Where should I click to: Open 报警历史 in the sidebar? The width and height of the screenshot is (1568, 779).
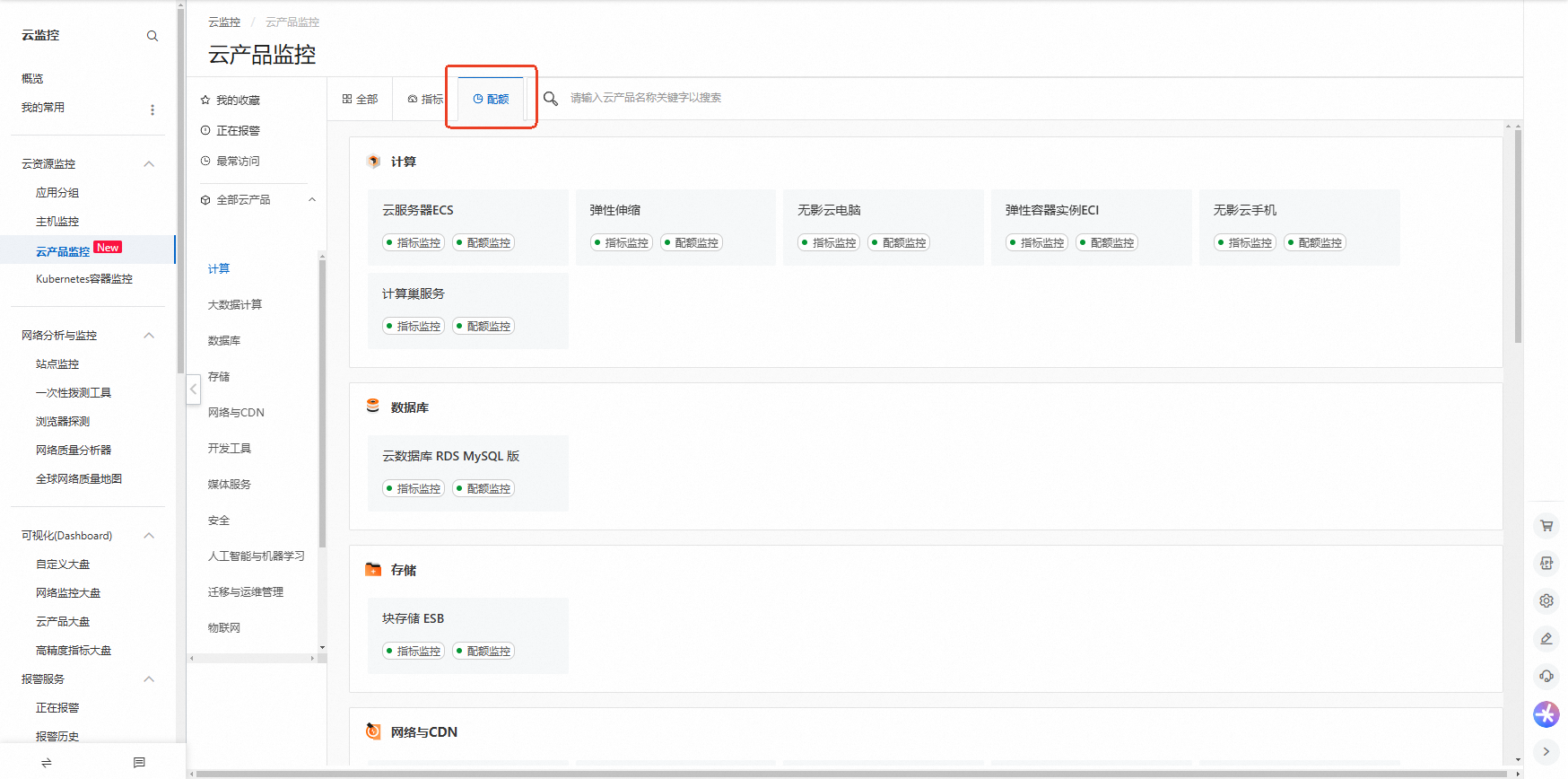coord(57,737)
